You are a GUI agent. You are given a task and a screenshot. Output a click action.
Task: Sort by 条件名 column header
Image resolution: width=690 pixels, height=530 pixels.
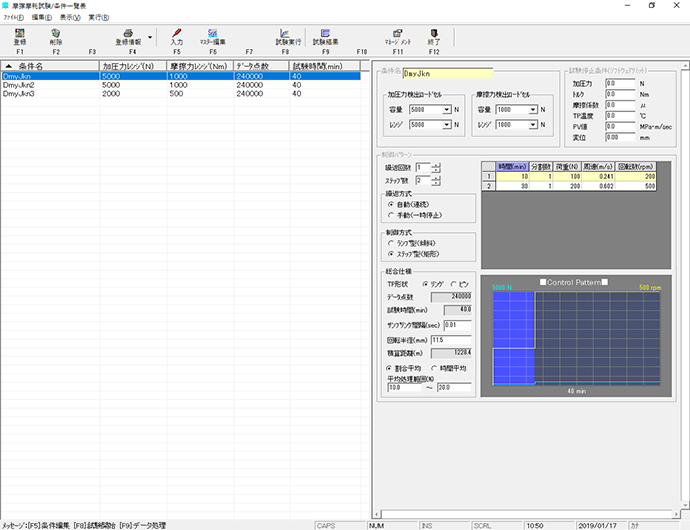(x=50, y=66)
